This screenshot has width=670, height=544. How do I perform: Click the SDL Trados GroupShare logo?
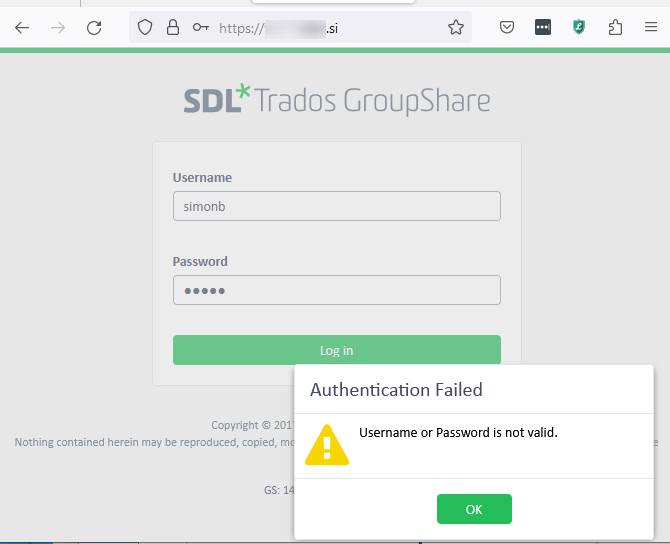click(x=337, y=100)
